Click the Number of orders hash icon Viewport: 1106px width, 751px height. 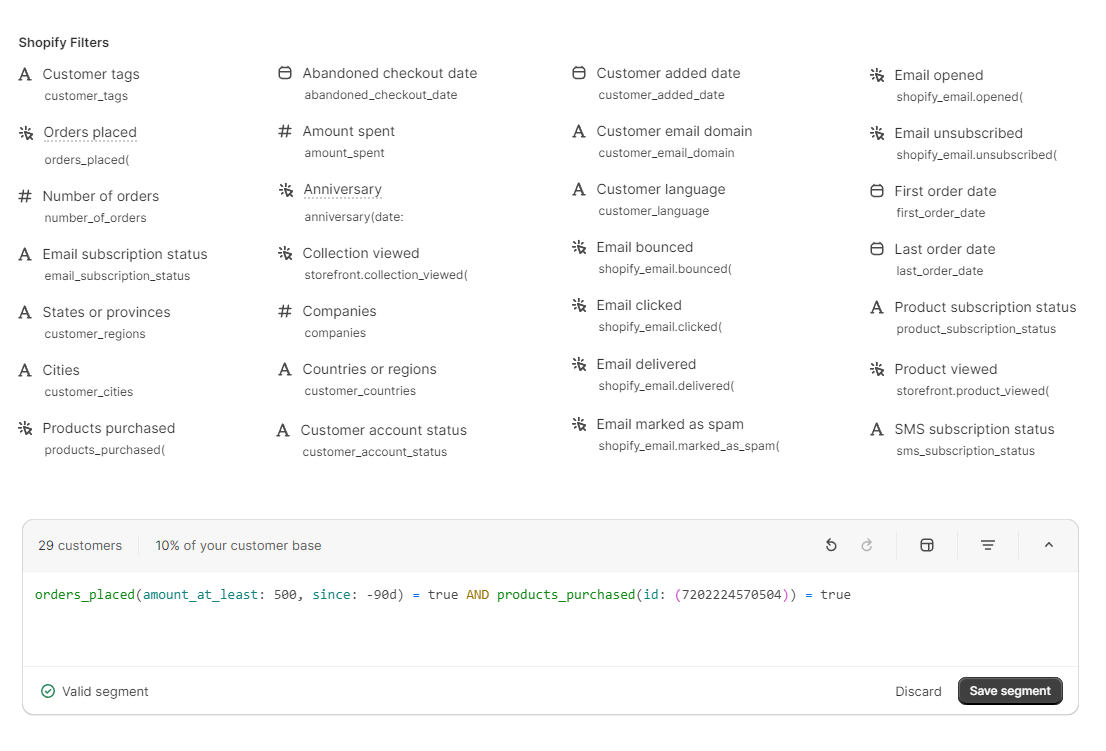25,196
